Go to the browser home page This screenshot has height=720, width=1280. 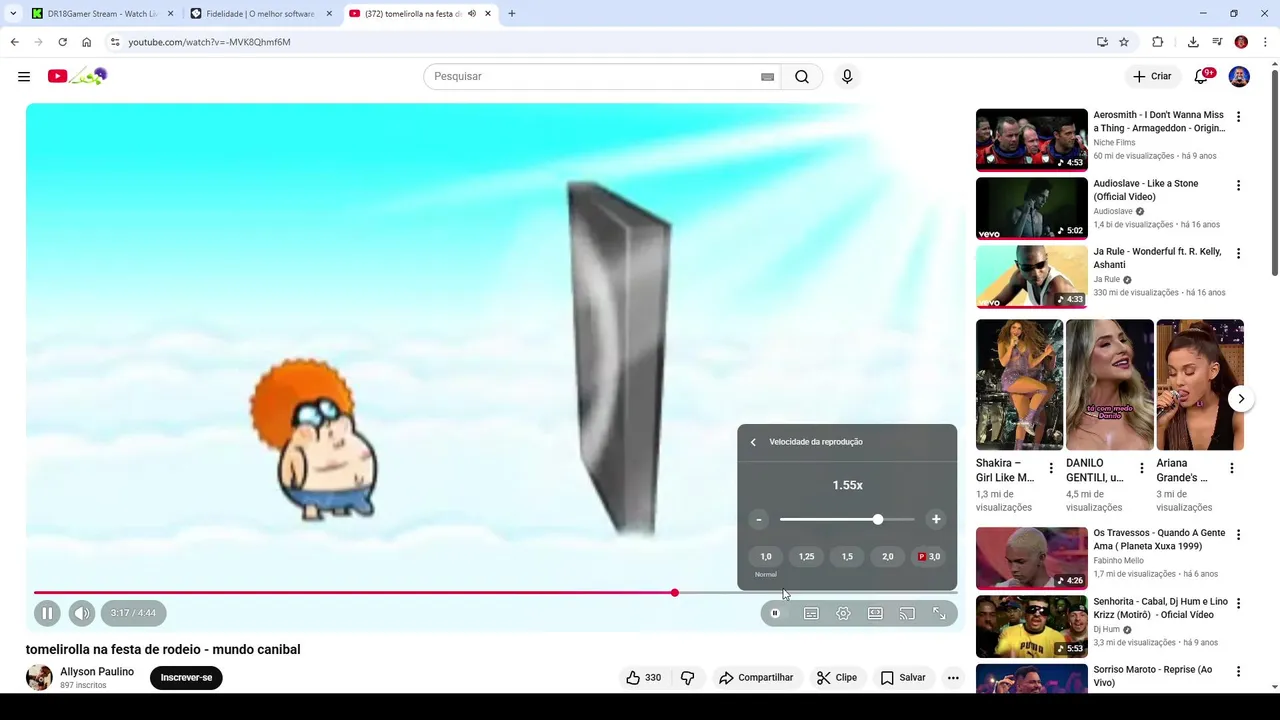tap(87, 42)
